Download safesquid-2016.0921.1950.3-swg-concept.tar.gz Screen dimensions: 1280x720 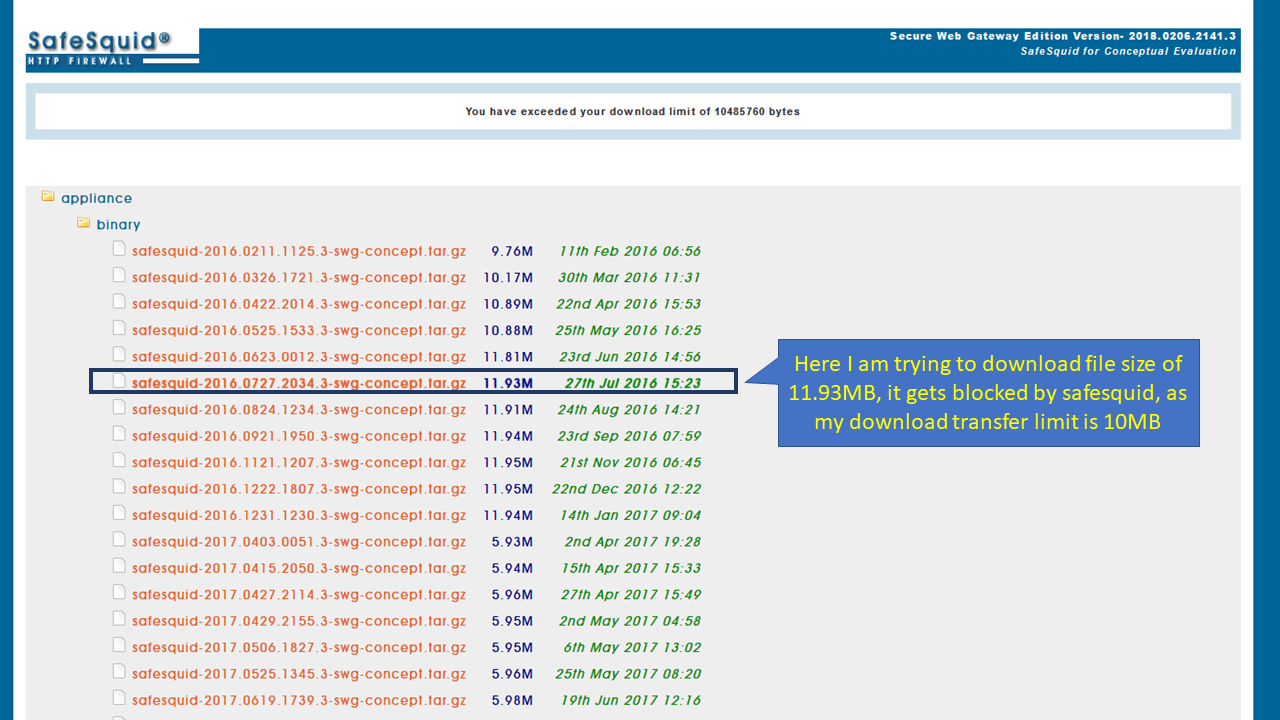[x=299, y=436]
